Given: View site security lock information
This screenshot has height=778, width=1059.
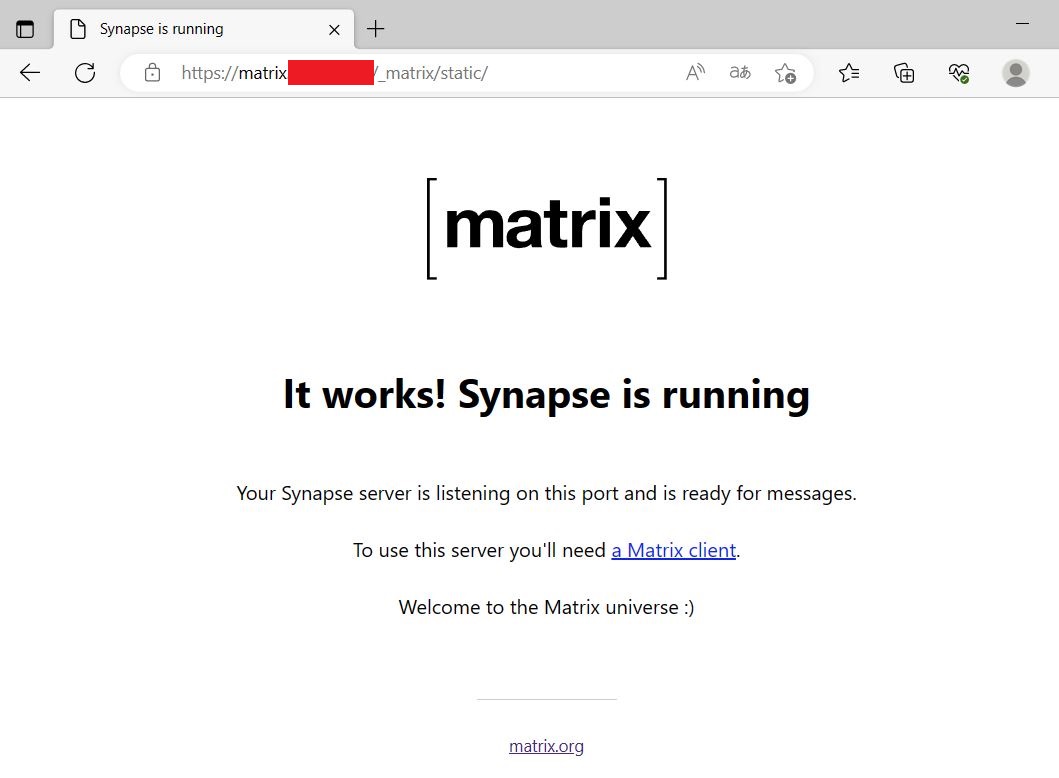Looking at the screenshot, I should pos(153,72).
